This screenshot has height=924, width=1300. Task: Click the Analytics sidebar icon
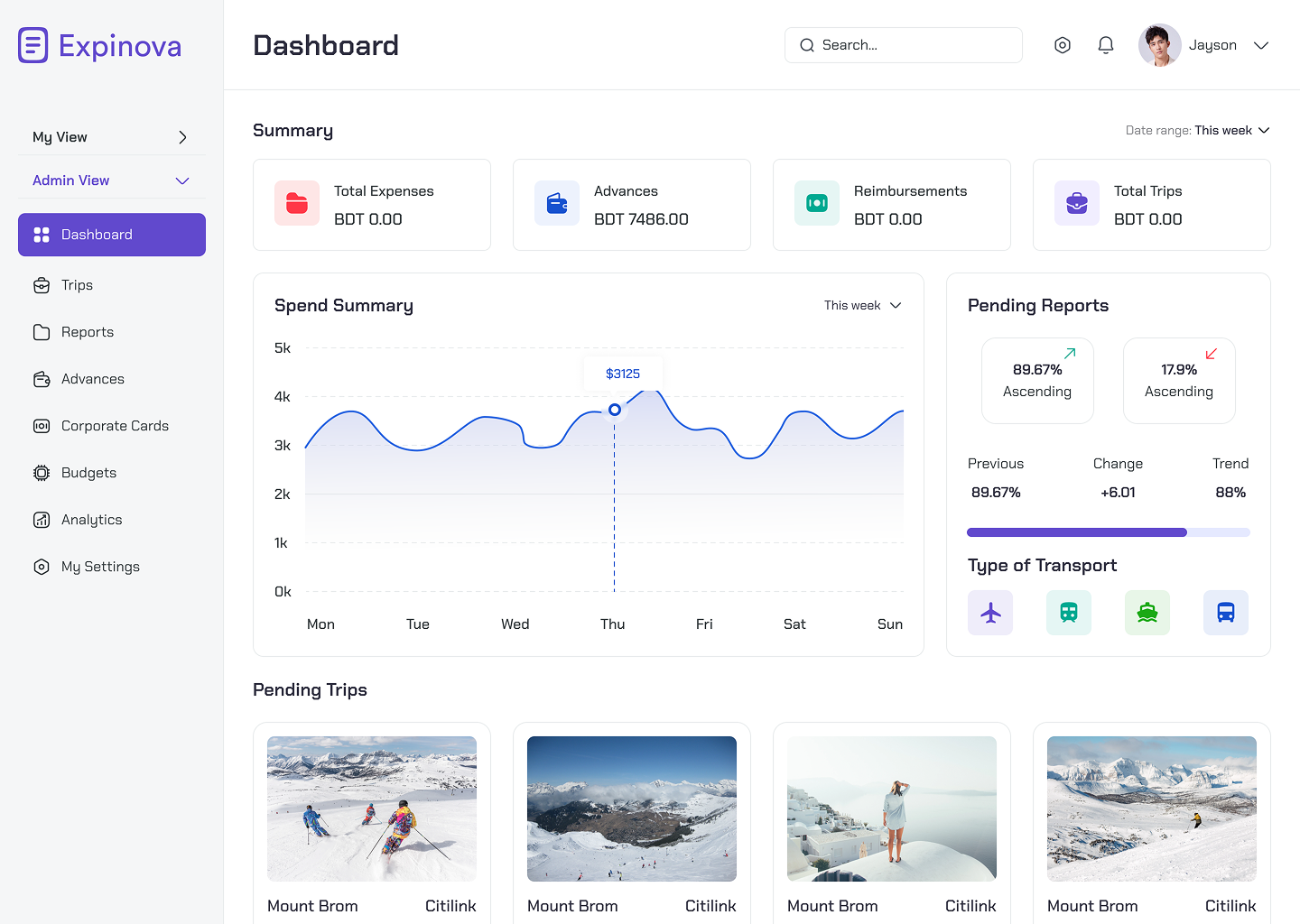click(x=42, y=519)
